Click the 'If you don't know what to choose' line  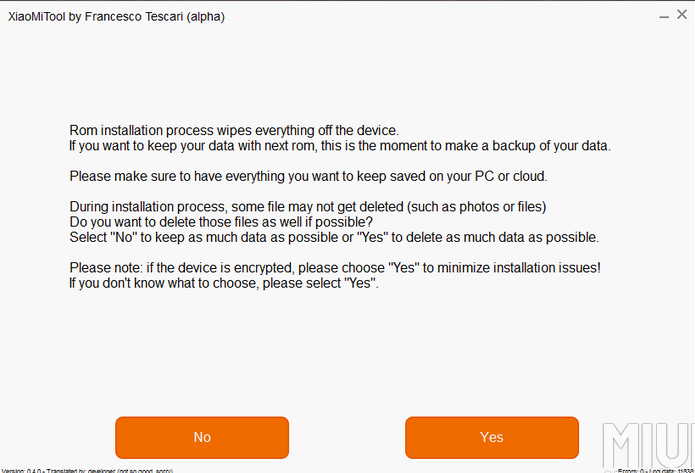click(x=224, y=283)
